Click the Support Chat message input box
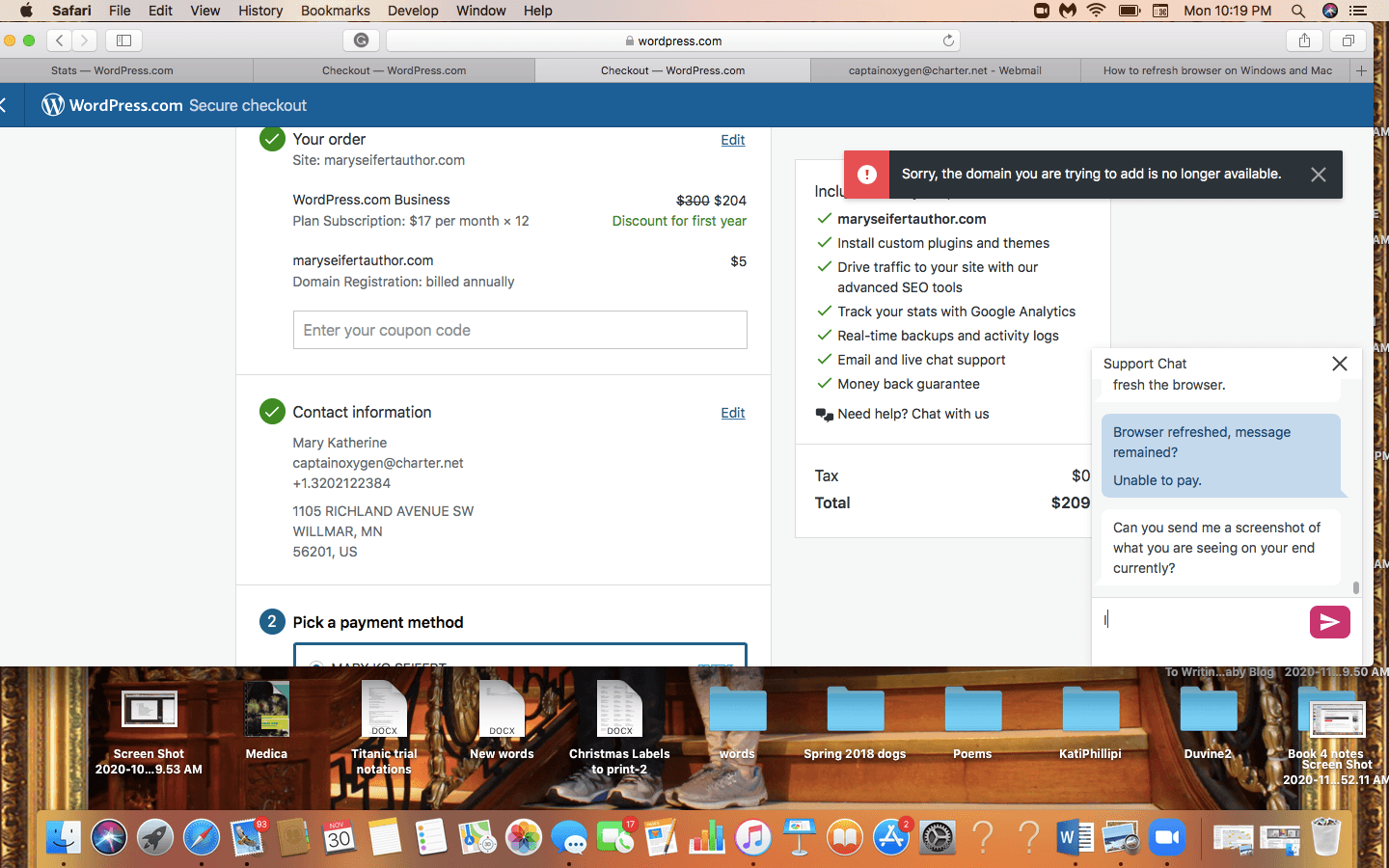This screenshot has height=868, width=1389. [1200, 621]
